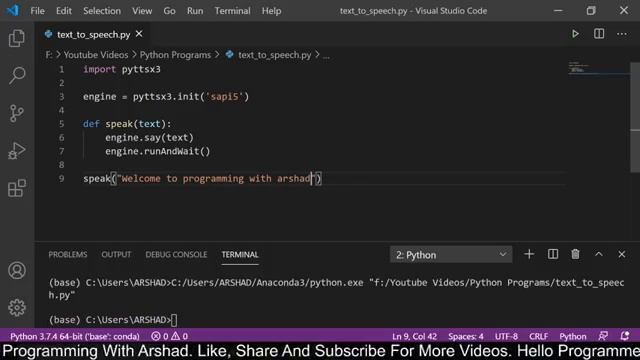Click 'Ln 9, Col 42' status entry
The image size is (640, 360).
pyautogui.click(x=414, y=336)
